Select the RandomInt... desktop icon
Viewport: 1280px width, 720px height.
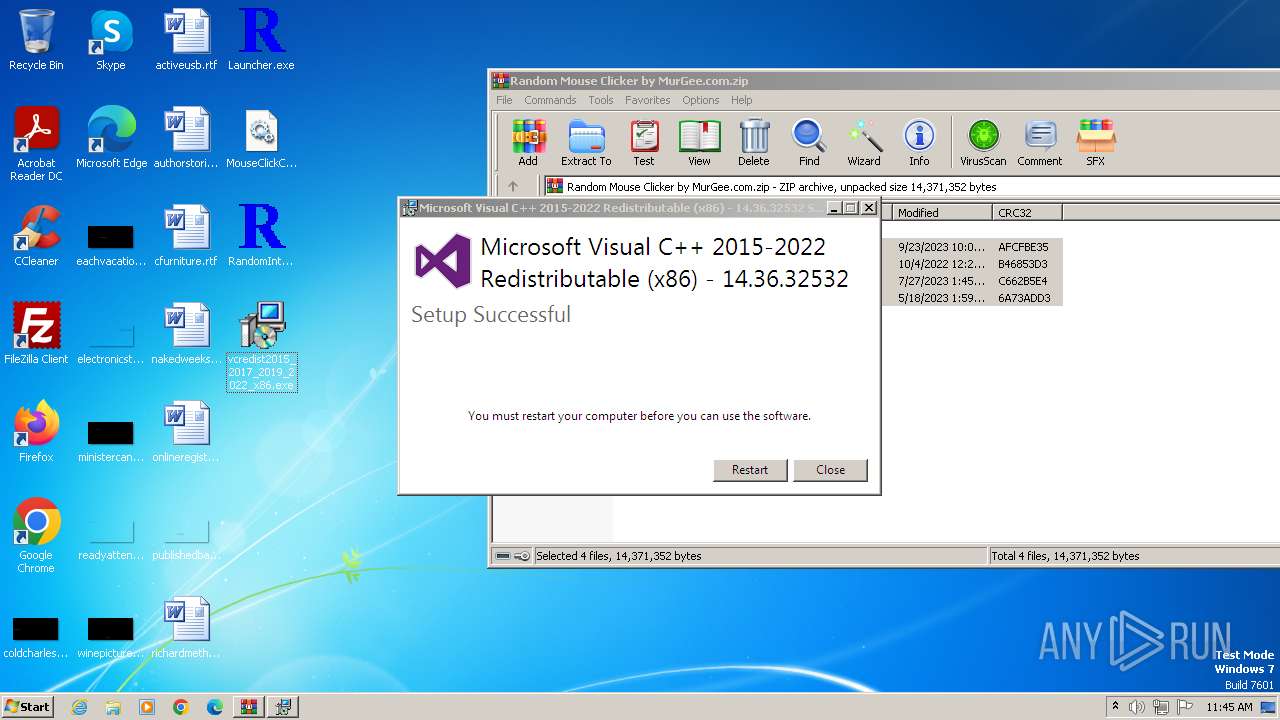coord(261,236)
